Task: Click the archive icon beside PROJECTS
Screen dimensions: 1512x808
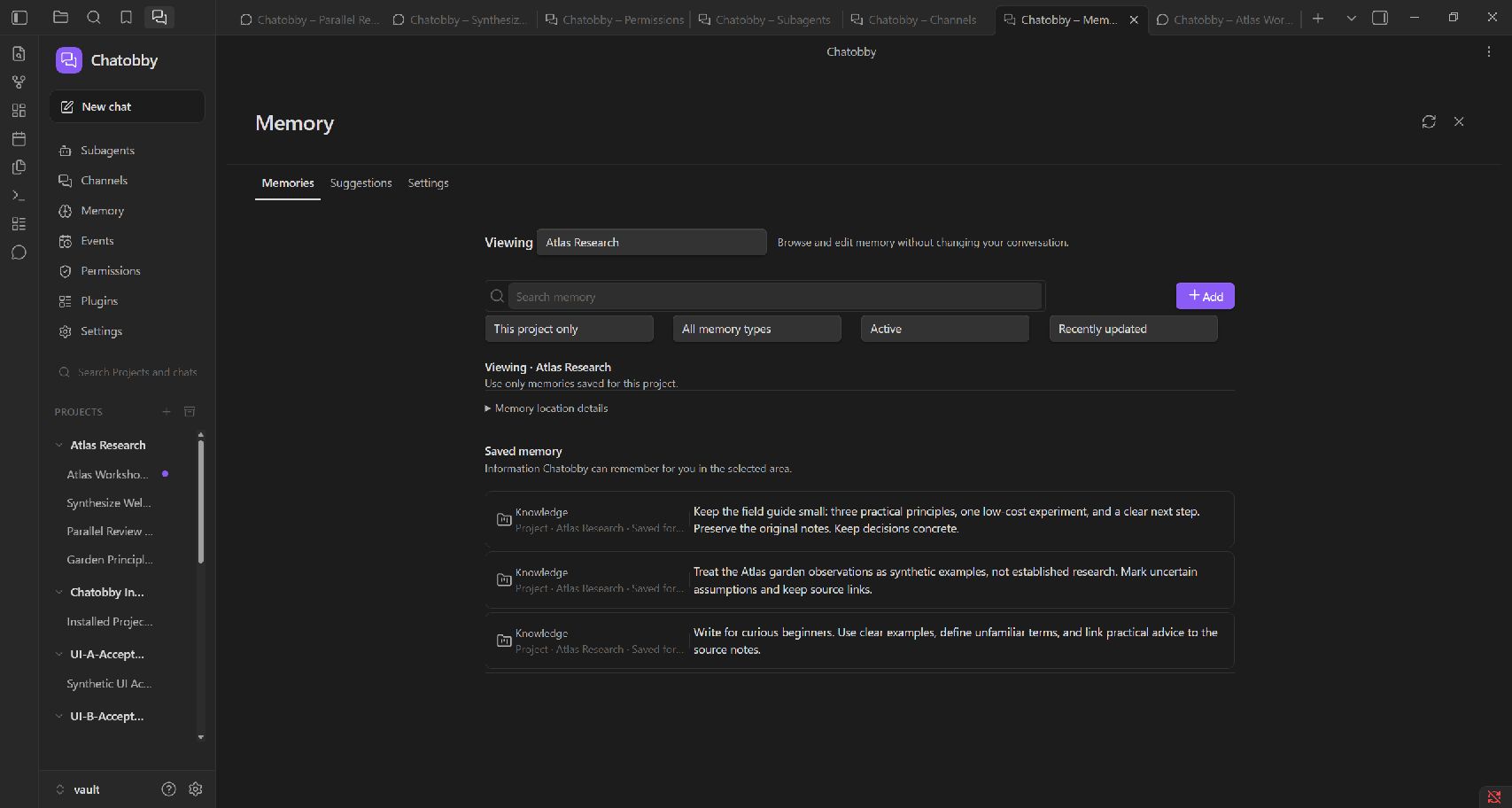Action: 190,411
